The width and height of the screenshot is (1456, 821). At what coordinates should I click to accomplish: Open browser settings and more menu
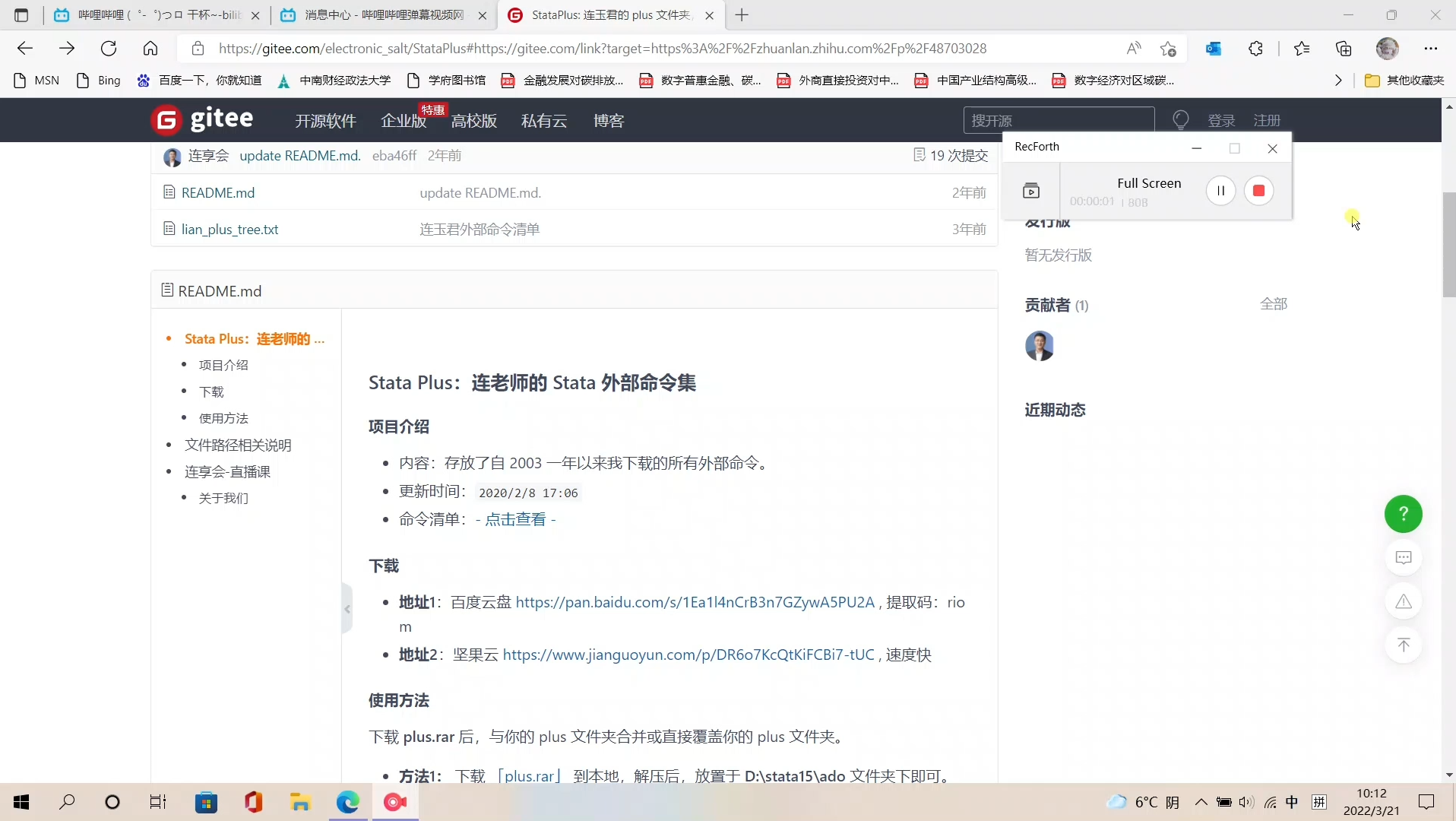(x=1431, y=49)
